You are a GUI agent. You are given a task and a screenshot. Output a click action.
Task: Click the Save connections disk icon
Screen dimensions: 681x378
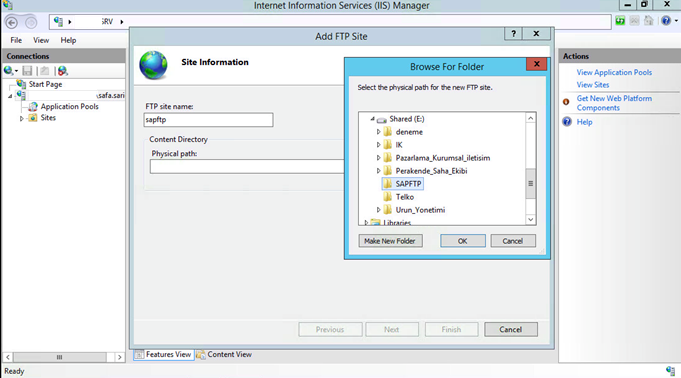27,70
